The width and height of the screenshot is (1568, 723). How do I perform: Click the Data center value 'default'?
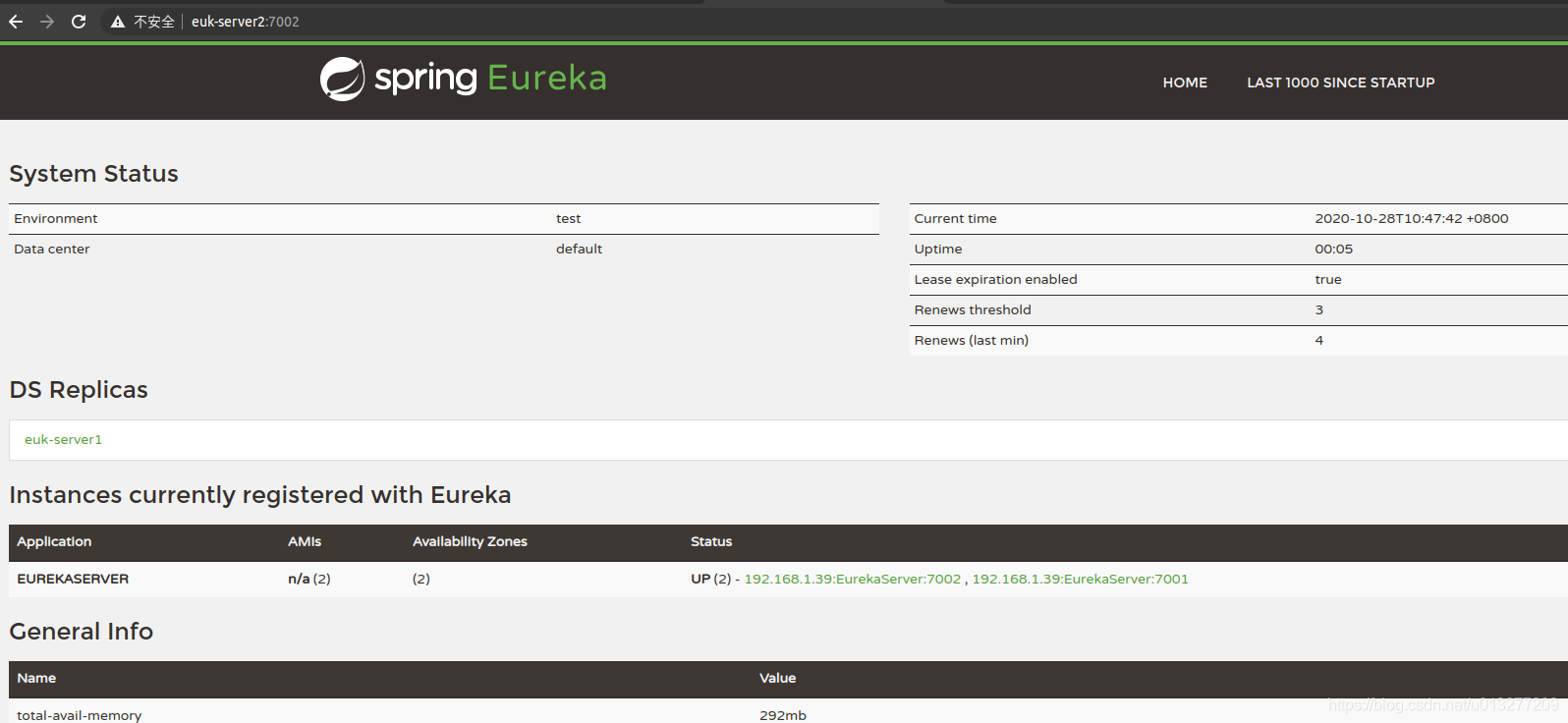(579, 250)
